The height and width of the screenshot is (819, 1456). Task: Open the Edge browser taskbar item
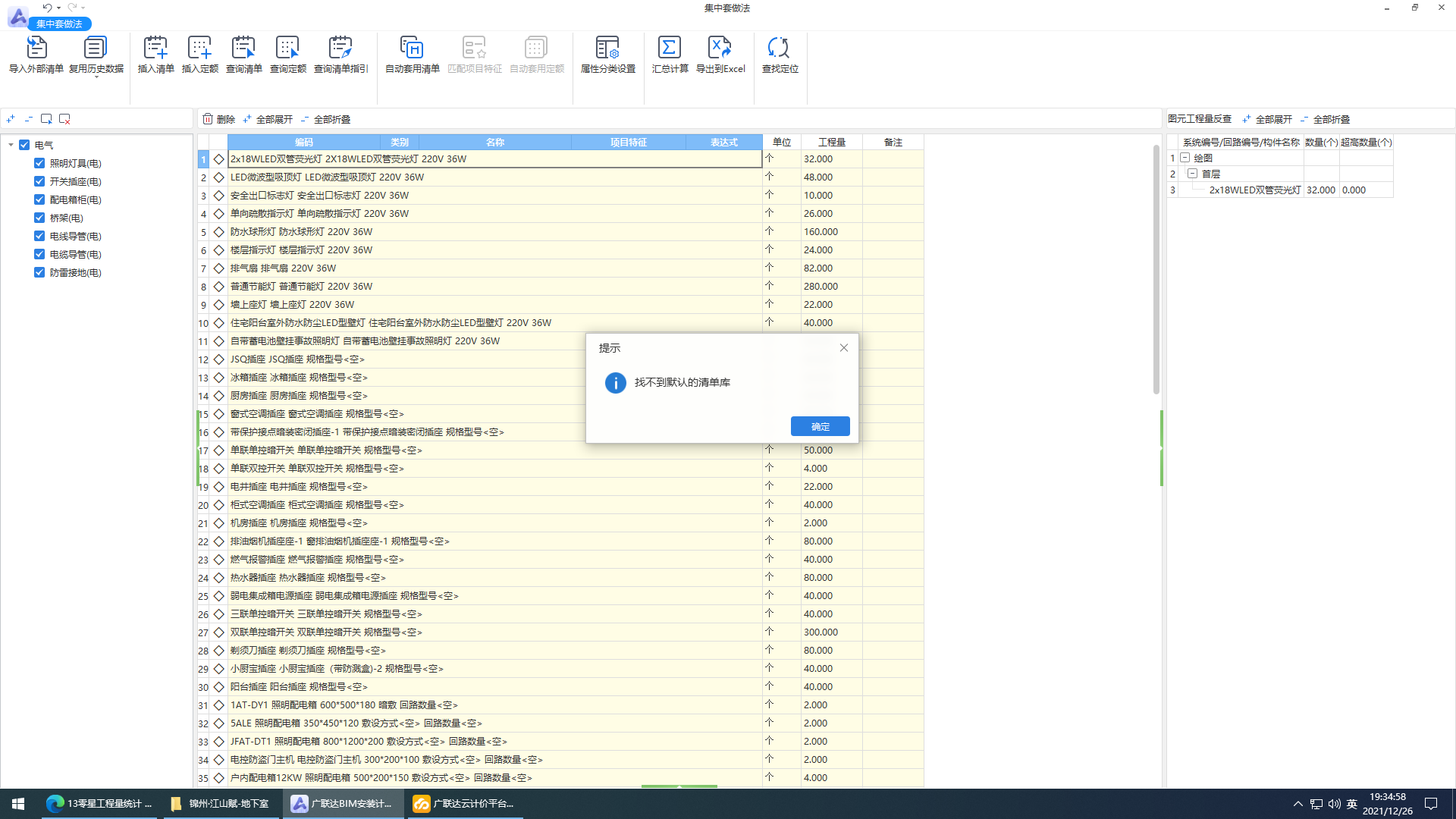[99, 804]
